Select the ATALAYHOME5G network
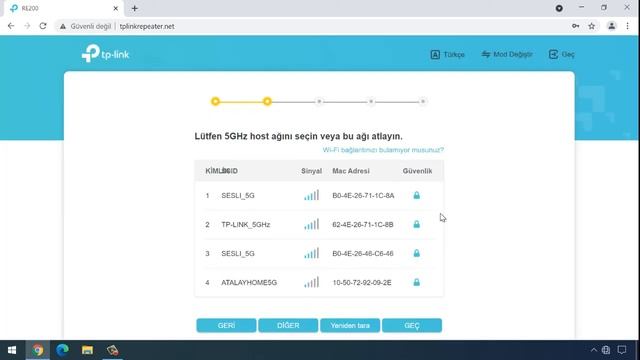 pos(319,282)
